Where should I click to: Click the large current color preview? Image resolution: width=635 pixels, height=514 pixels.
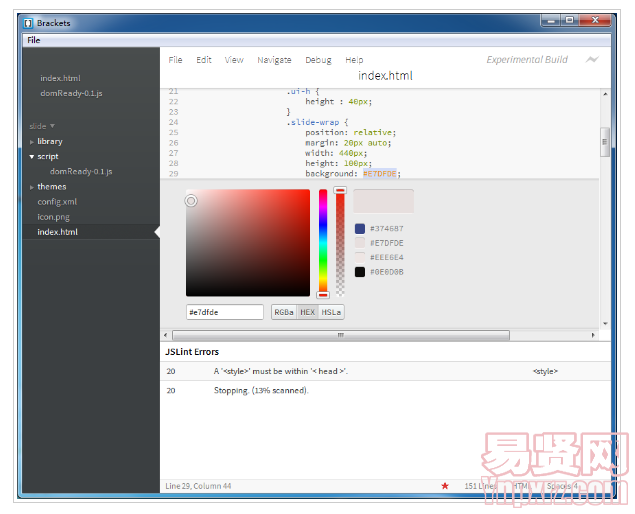[x=384, y=201]
